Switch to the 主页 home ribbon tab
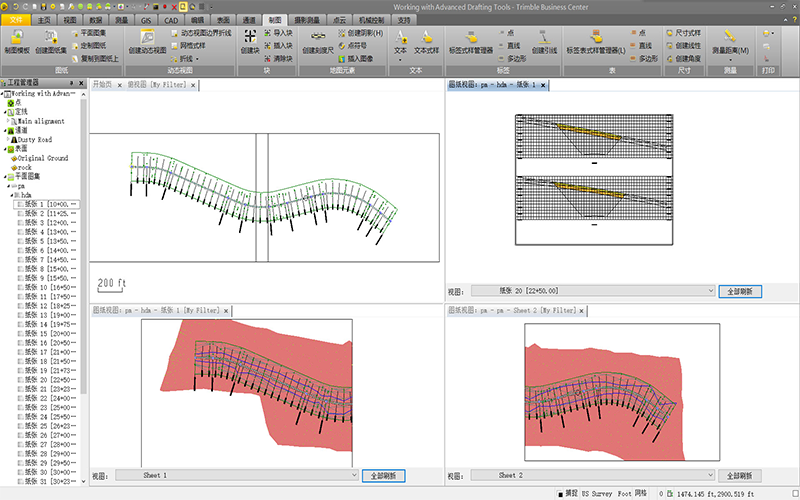The width and height of the screenshot is (800, 500). [x=44, y=20]
